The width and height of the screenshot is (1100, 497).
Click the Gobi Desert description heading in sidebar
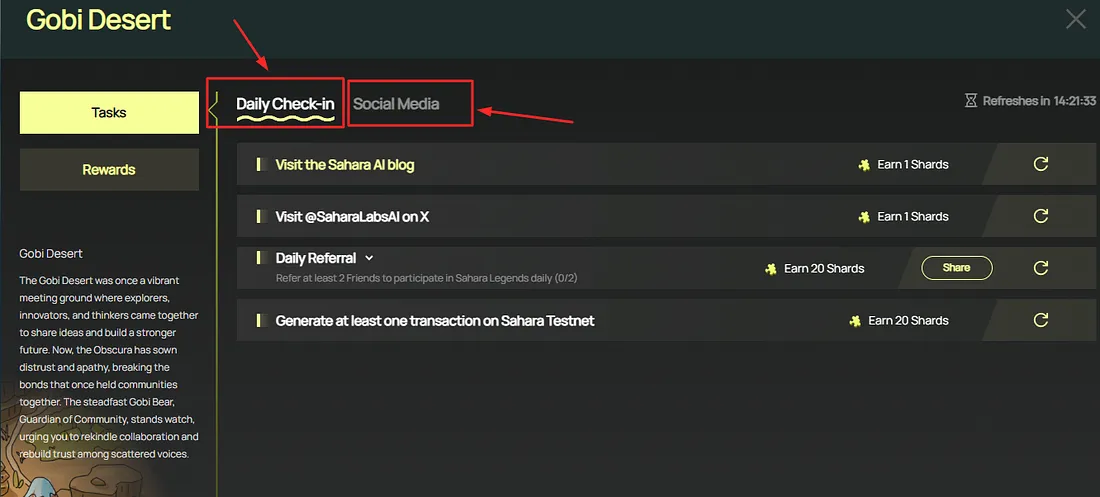click(x=51, y=253)
